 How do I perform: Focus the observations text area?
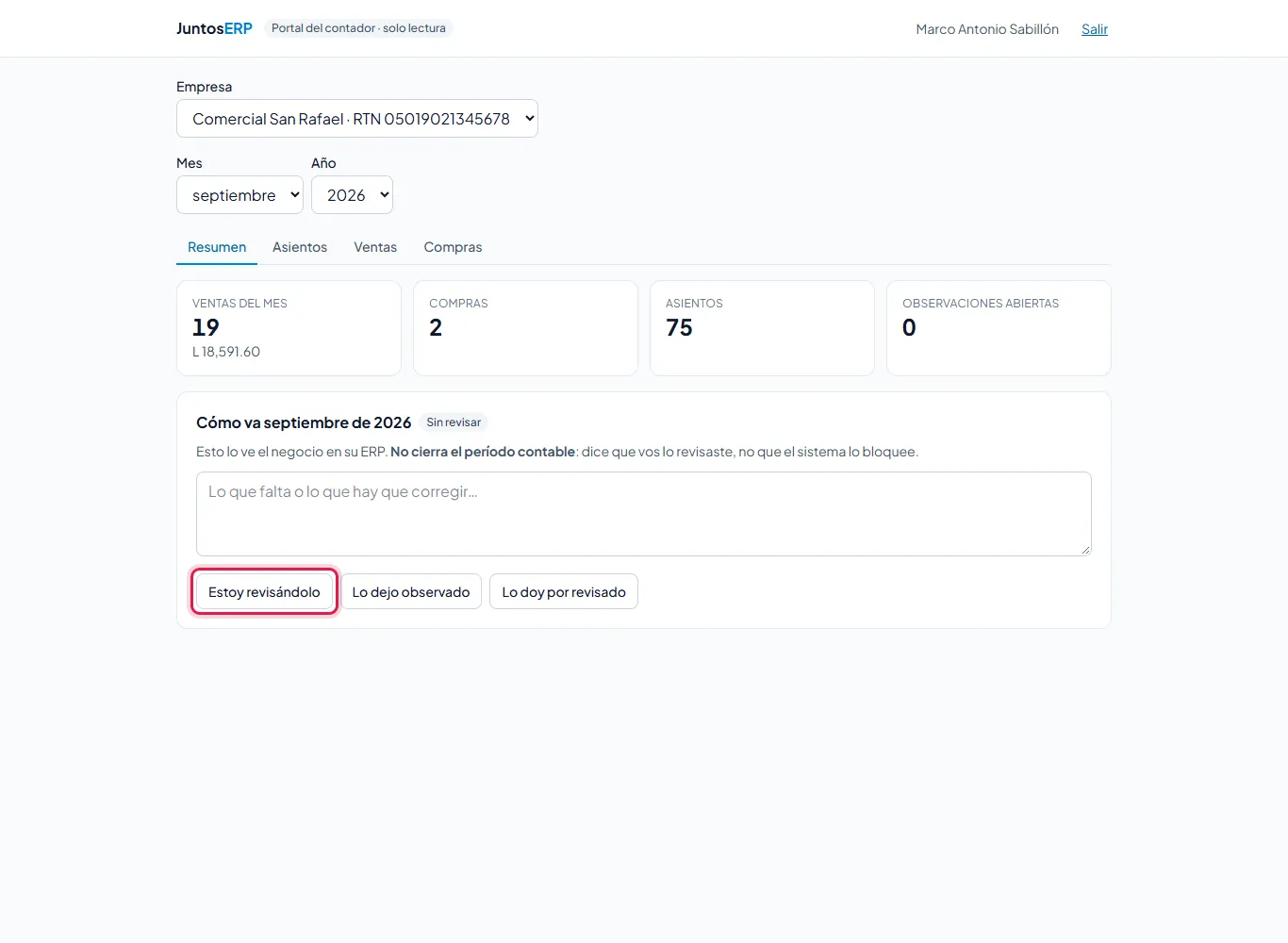coord(644,514)
